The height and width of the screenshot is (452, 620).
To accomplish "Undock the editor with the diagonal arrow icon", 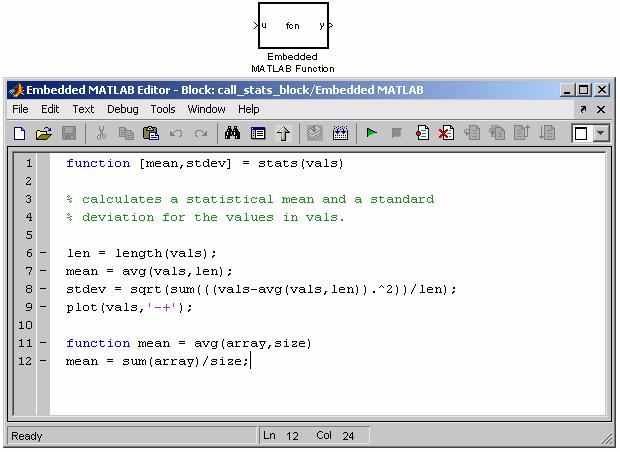I will pyautogui.click(x=583, y=109).
